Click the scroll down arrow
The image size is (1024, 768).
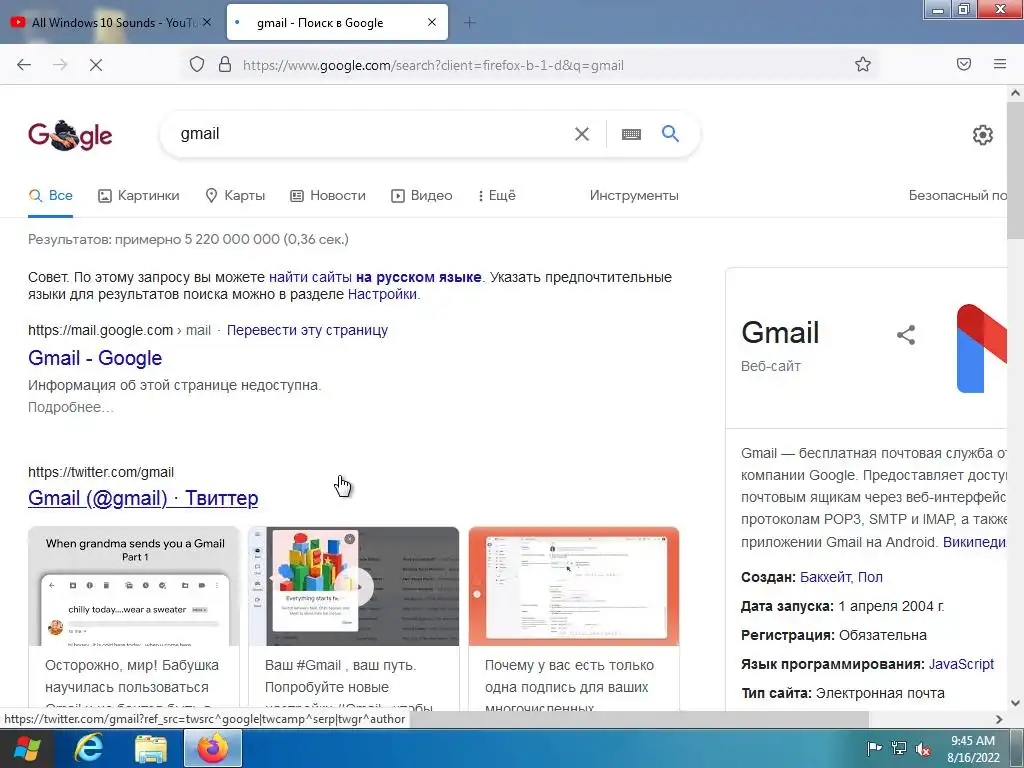pyautogui.click(x=1015, y=703)
